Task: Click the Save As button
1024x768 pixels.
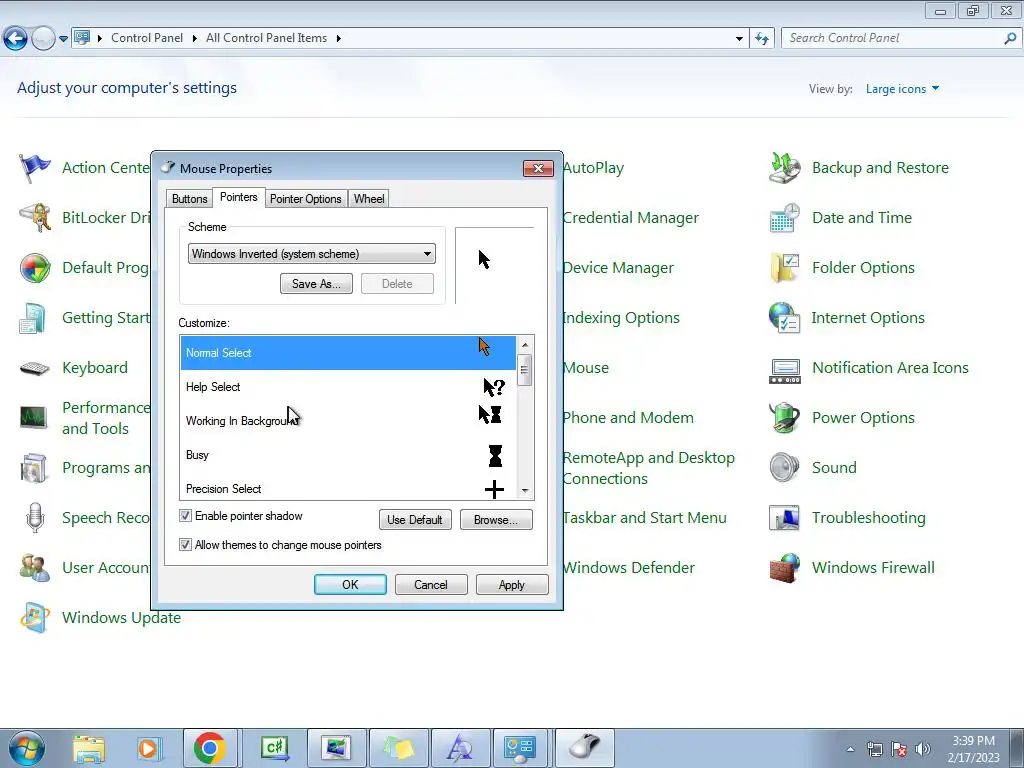Action: click(316, 283)
